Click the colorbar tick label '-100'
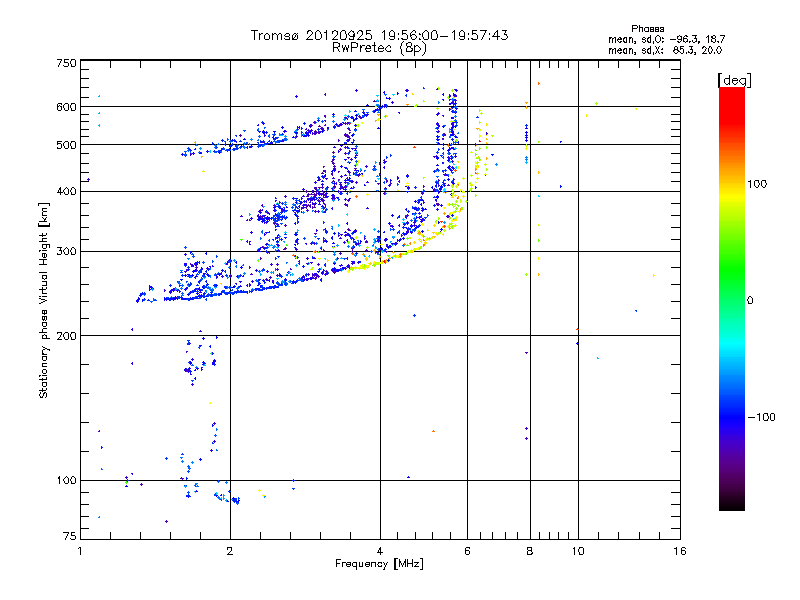This screenshot has height=600, width=800. coord(761,417)
